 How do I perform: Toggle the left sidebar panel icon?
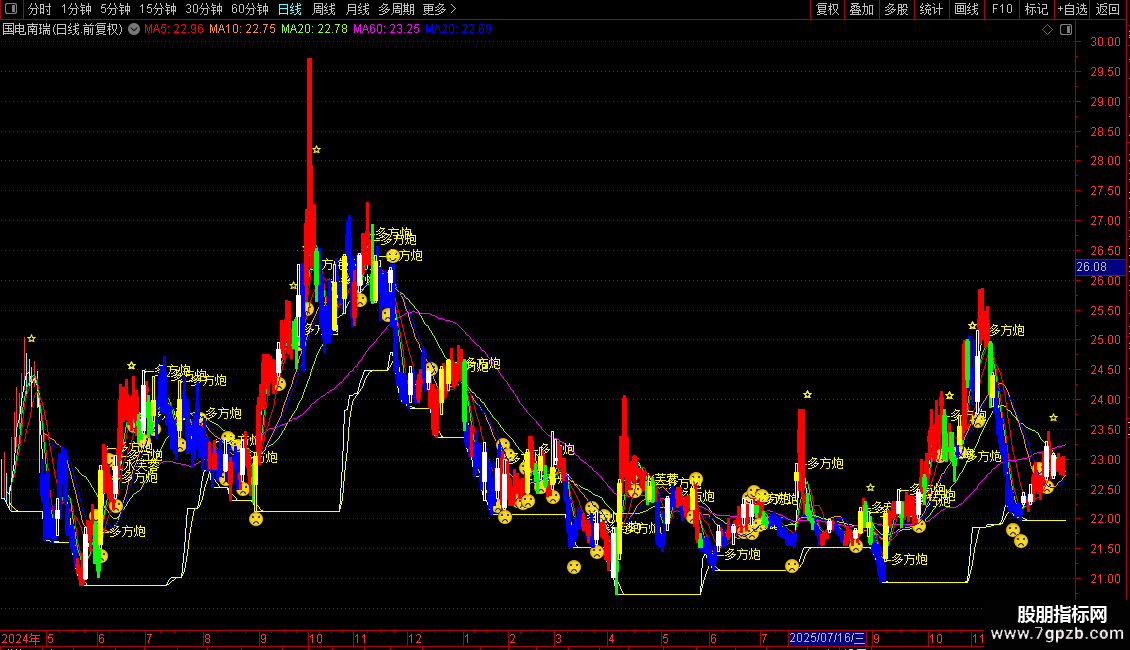point(11,9)
